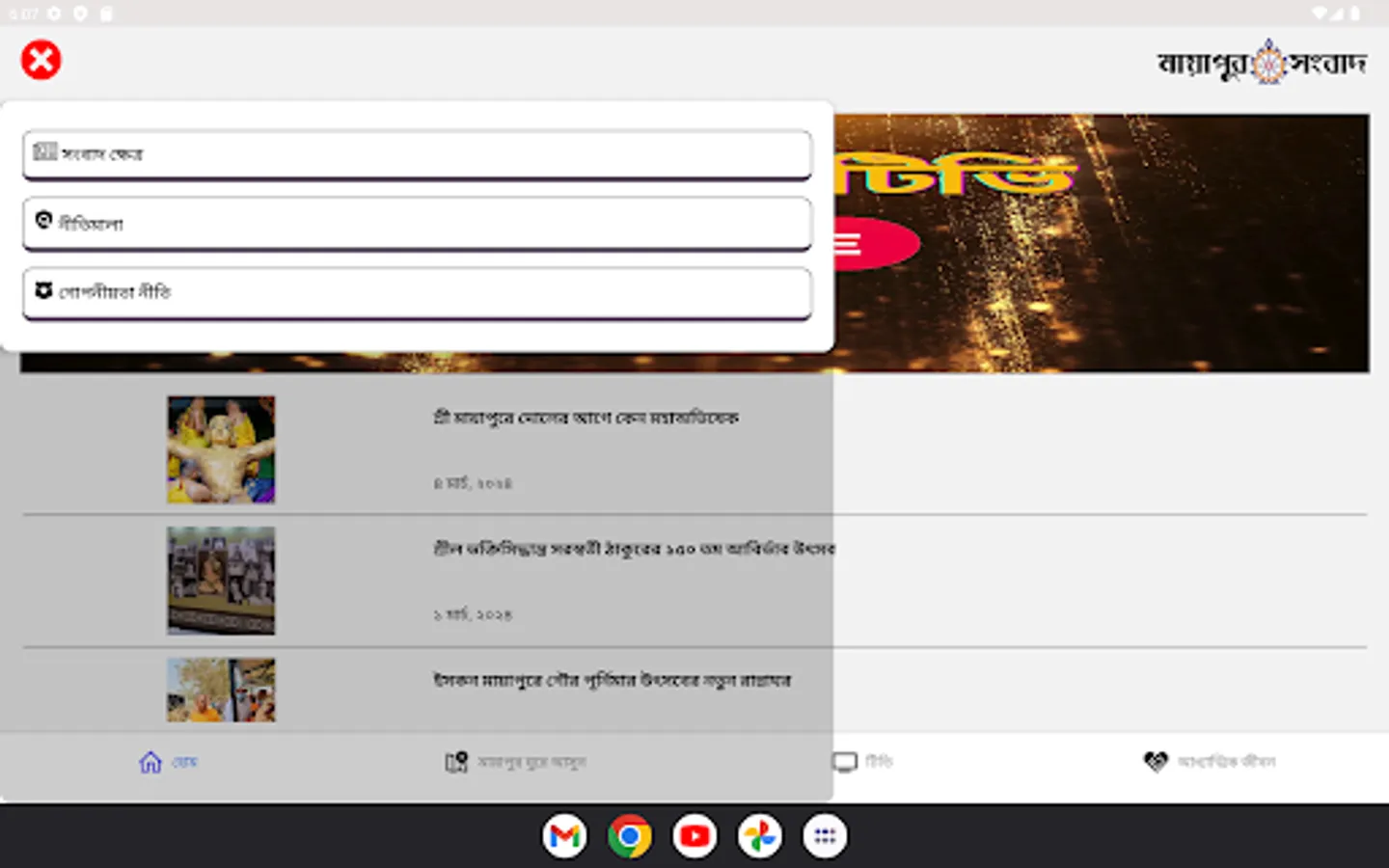Click the shield icon beside গোপনীয়তা নীতি
The width and height of the screenshot is (1389, 868).
click(x=42, y=290)
